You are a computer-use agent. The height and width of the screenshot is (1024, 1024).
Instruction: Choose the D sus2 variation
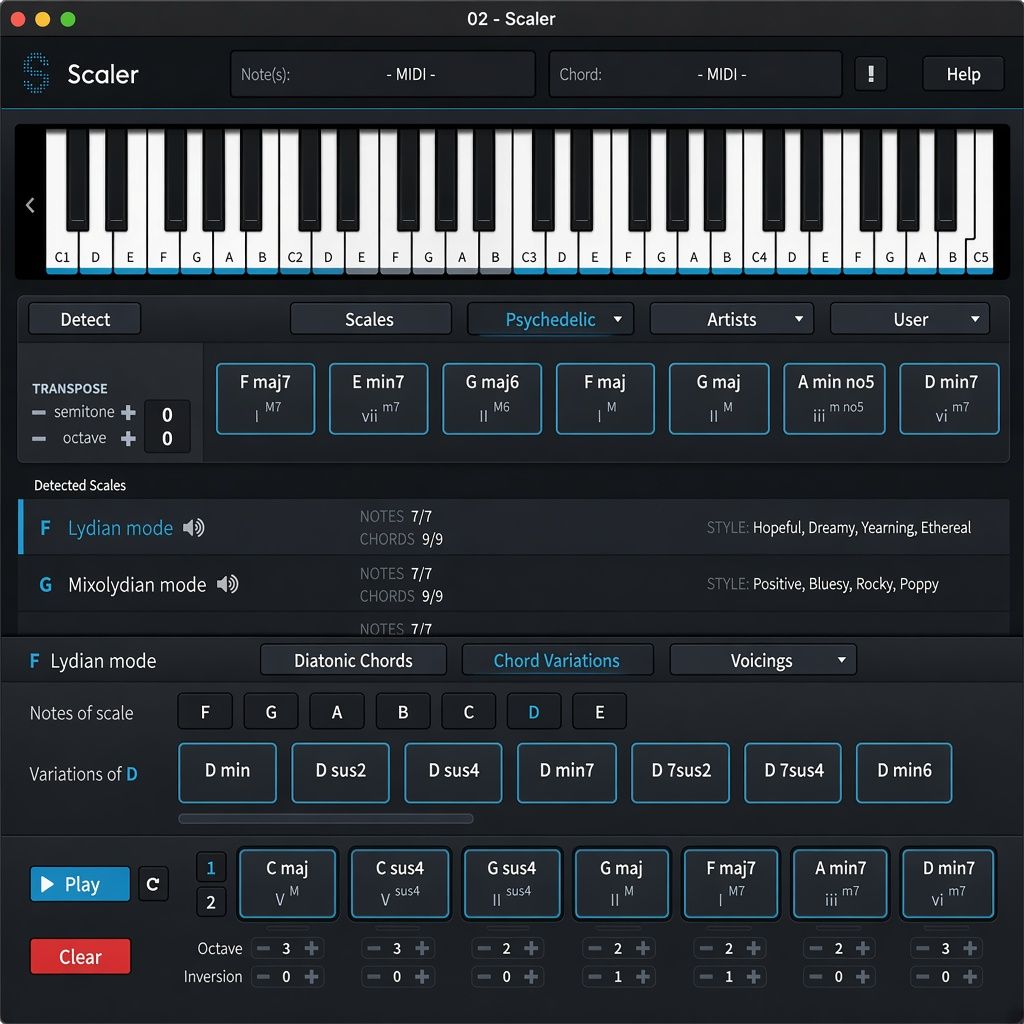pyautogui.click(x=340, y=772)
